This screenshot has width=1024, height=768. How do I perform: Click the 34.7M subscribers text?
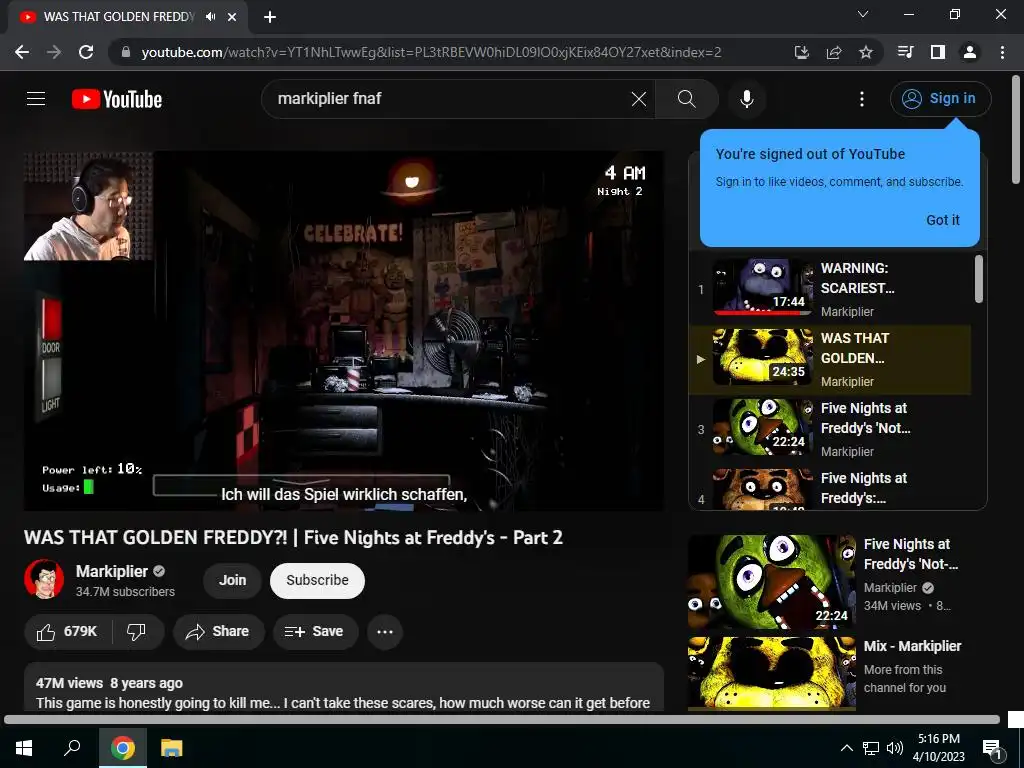pyautogui.click(x=125, y=592)
